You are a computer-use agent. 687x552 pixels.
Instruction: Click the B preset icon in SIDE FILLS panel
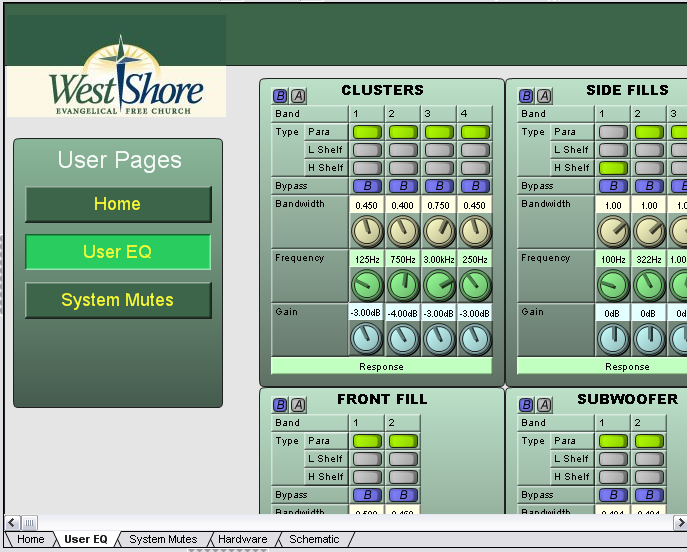pos(526,96)
